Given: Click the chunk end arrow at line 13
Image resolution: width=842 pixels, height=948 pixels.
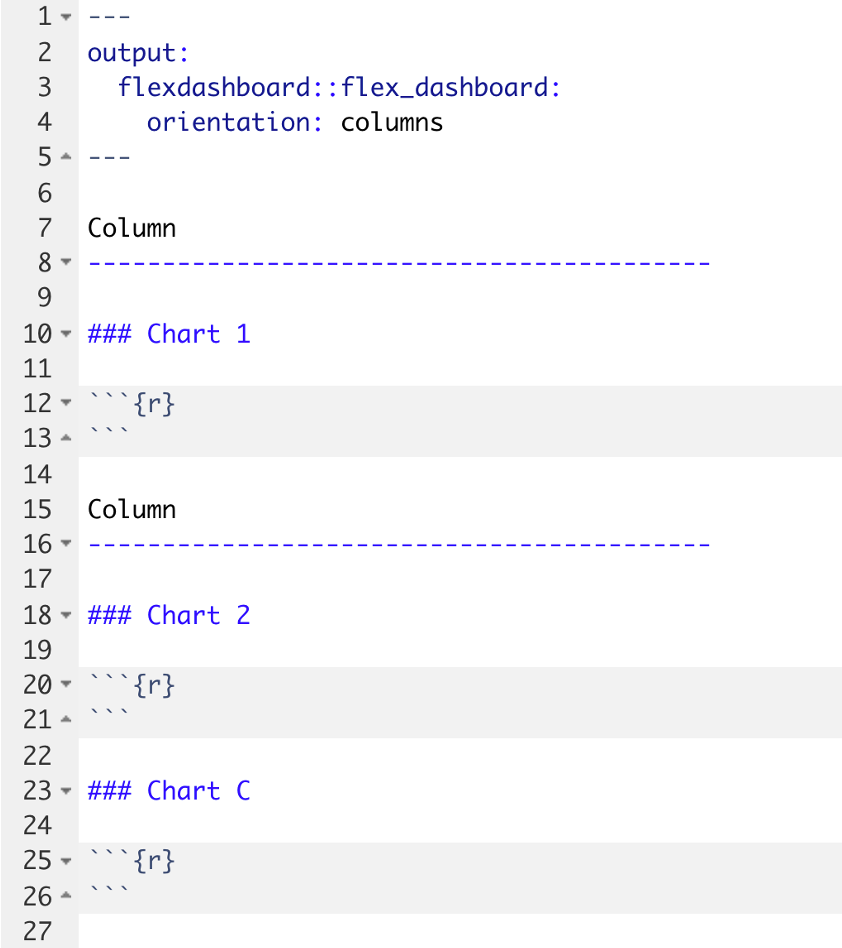Looking at the screenshot, I should point(66,438).
